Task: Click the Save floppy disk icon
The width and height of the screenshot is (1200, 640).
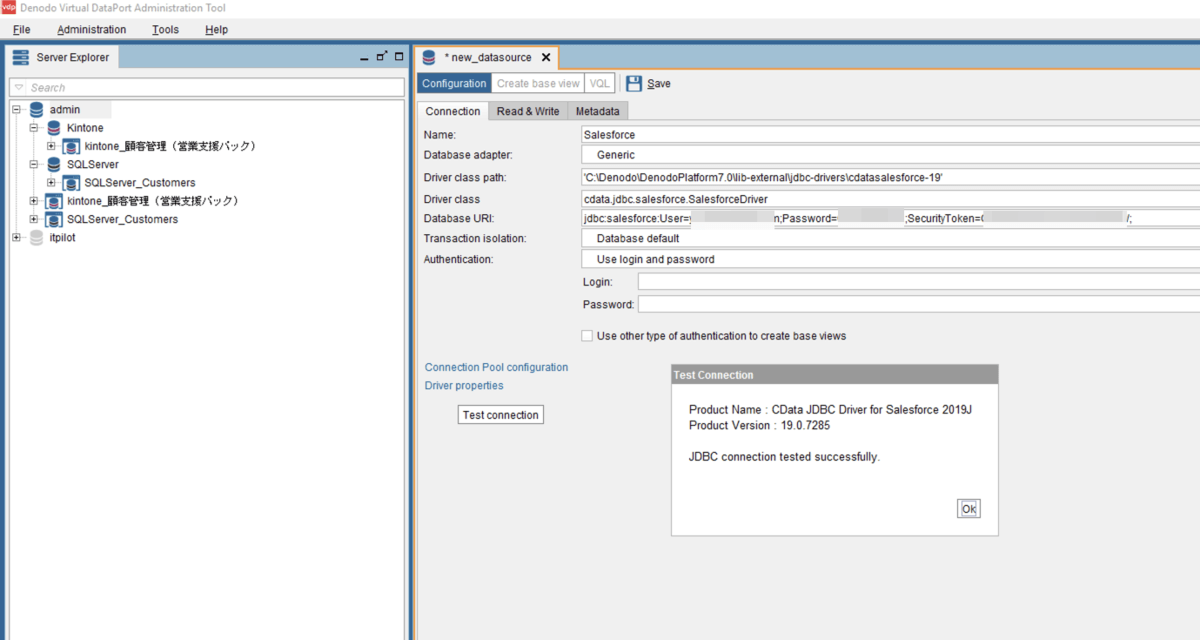Action: tap(634, 83)
